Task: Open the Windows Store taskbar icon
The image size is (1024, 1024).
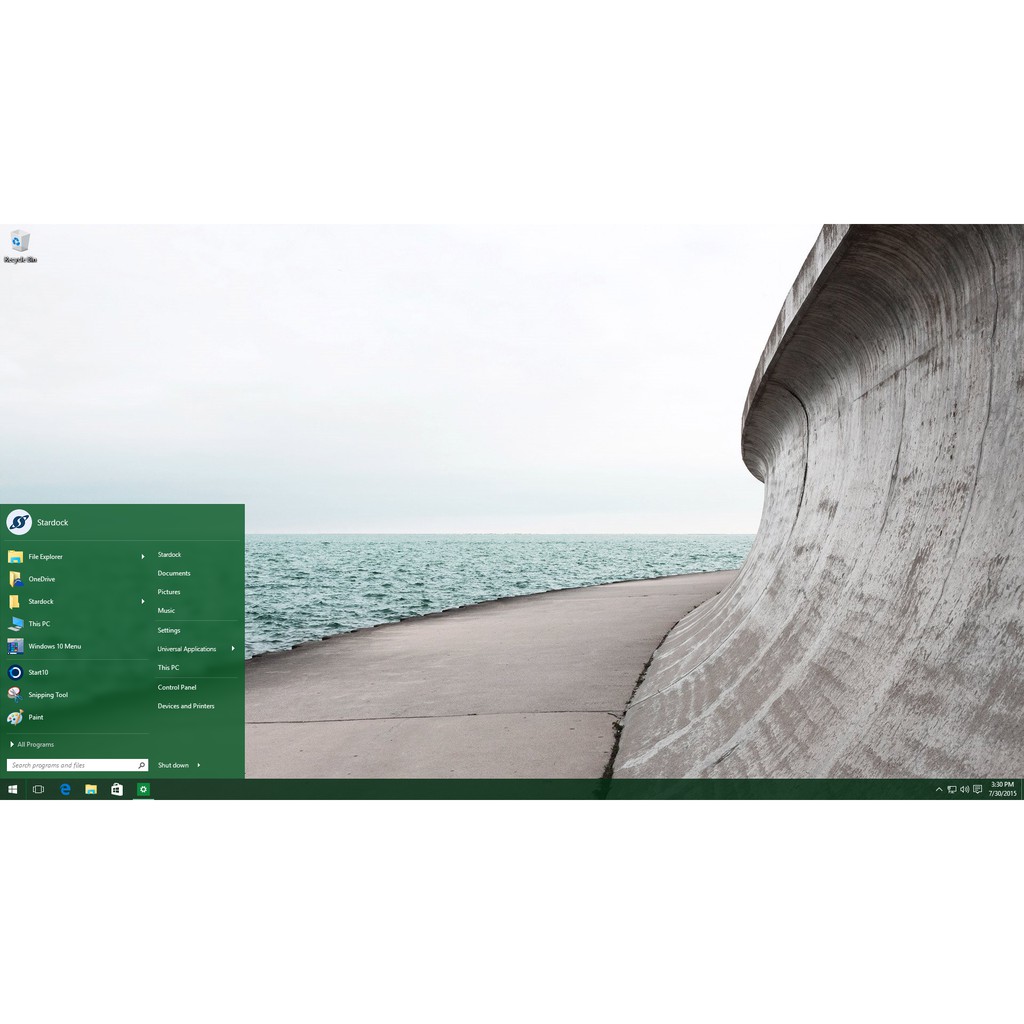Action: [x=117, y=789]
